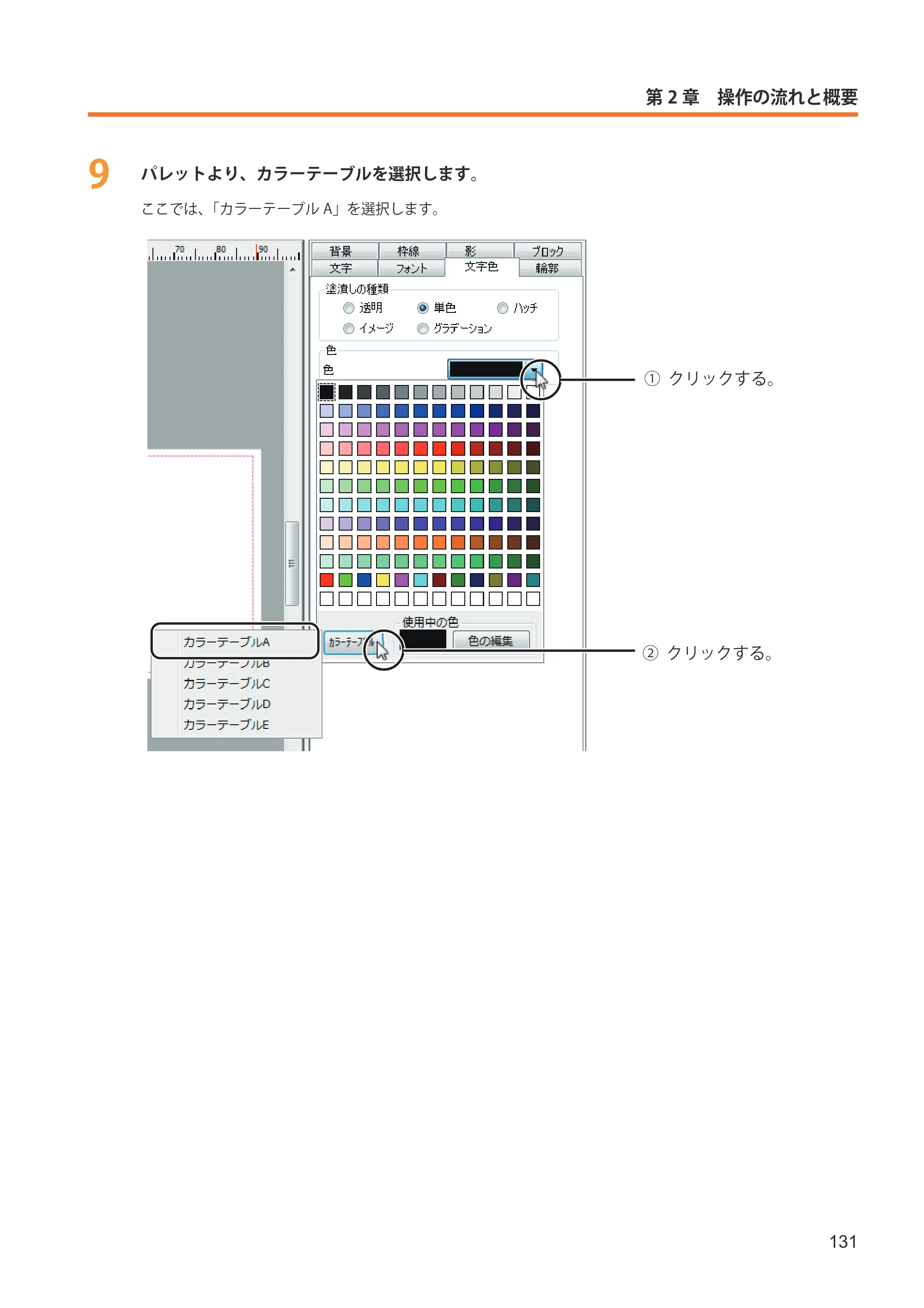Open the 色 color dropdown arrow
924x1308 pixels.
[534, 370]
